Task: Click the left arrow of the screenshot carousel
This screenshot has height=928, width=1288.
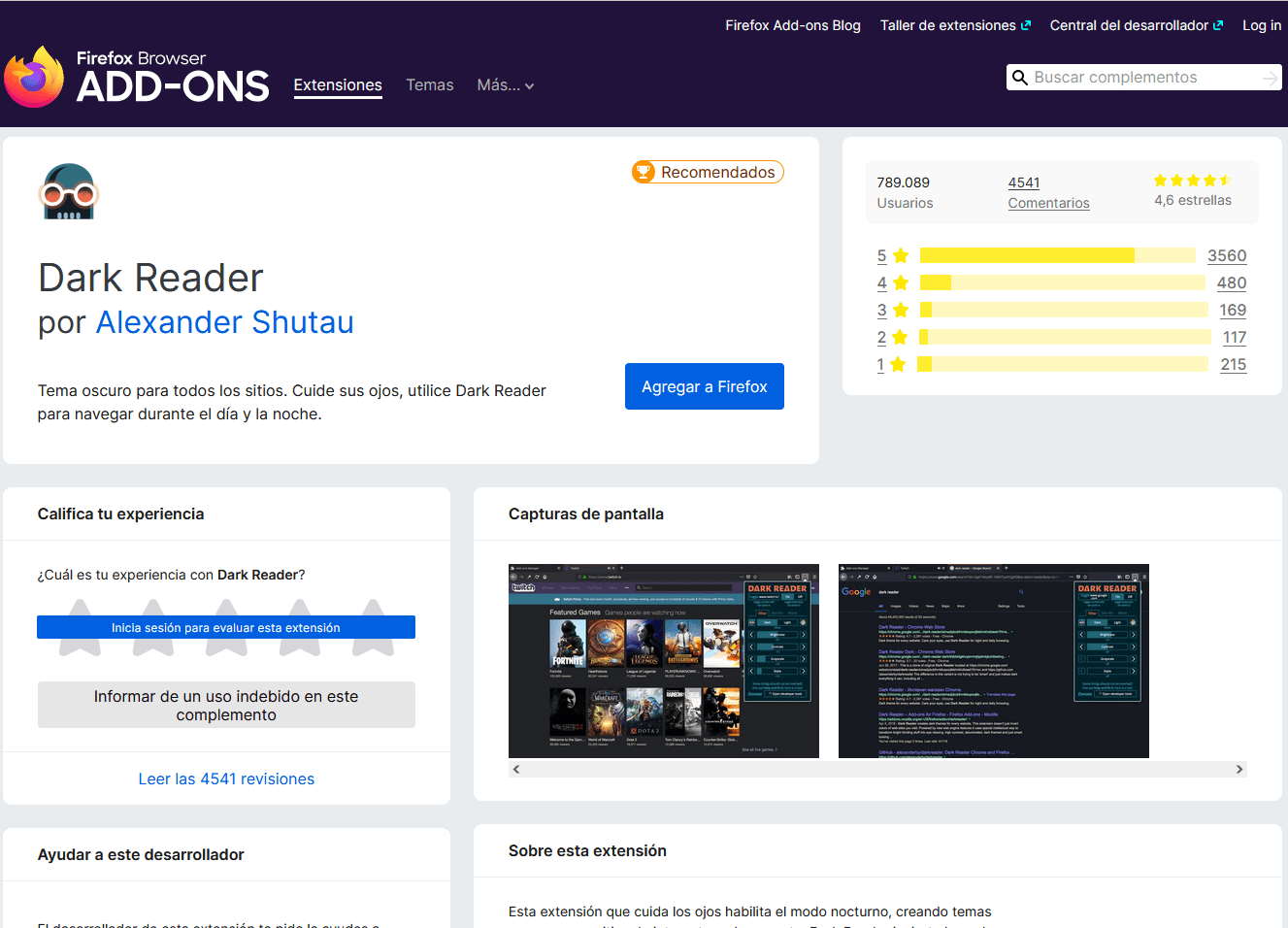Action: (516, 768)
